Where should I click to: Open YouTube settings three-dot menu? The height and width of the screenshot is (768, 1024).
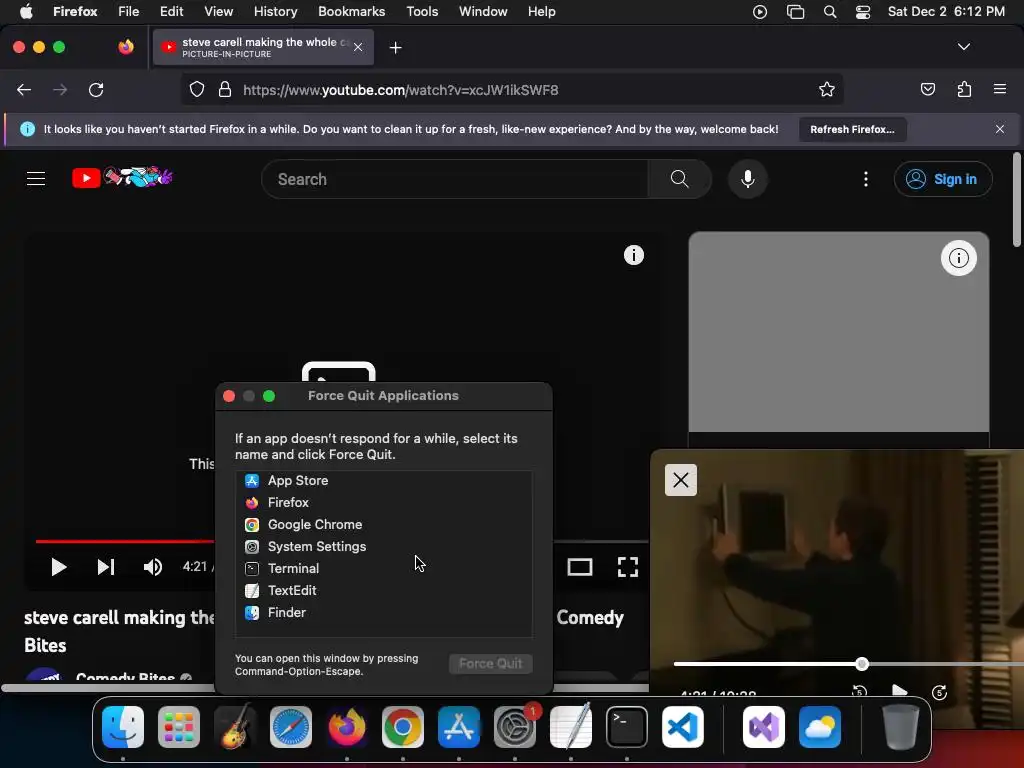[x=866, y=179]
